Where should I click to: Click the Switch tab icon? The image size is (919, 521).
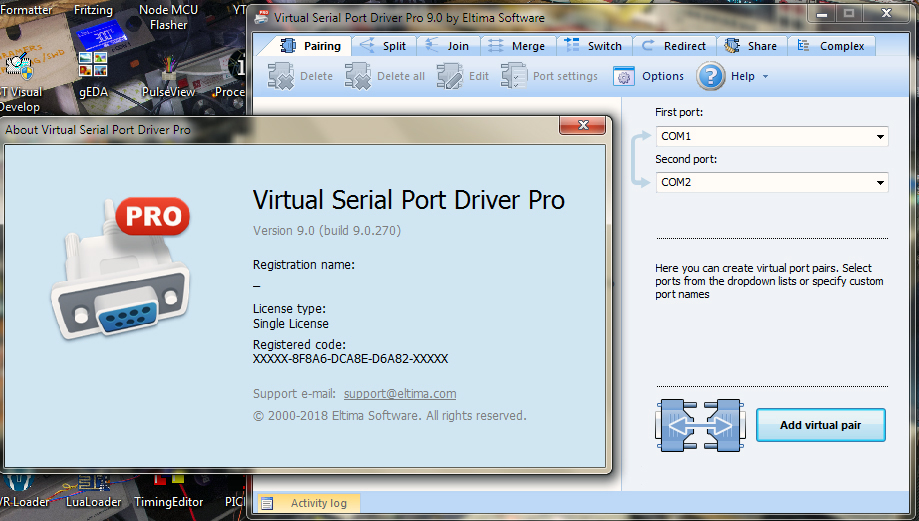(x=571, y=45)
